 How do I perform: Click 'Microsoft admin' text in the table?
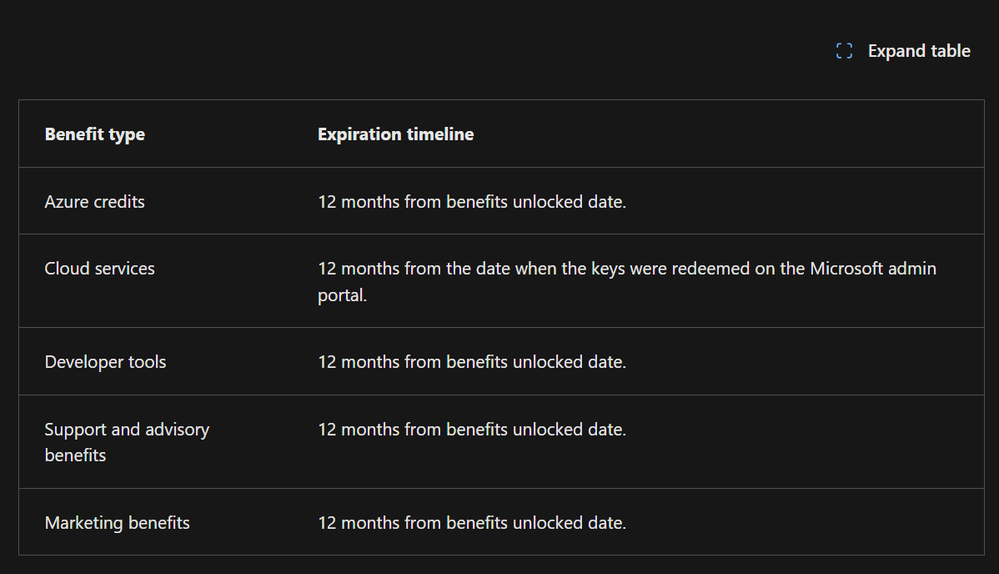(873, 269)
